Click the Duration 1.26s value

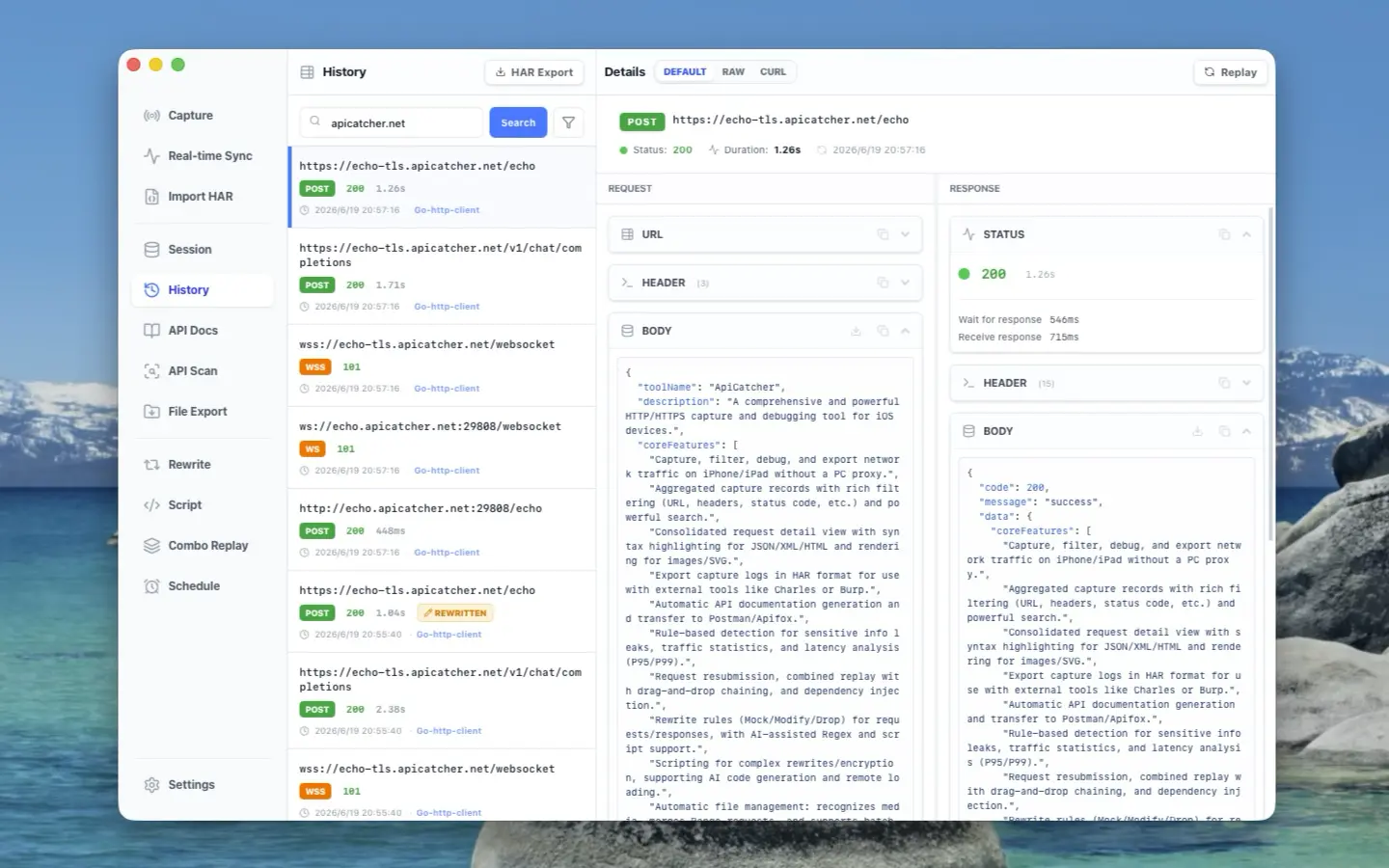coord(787,150)
